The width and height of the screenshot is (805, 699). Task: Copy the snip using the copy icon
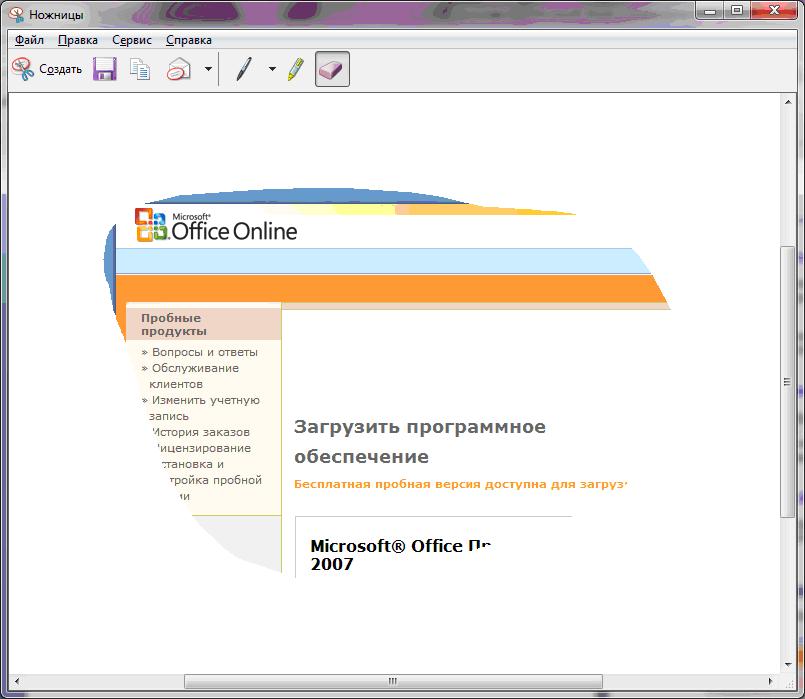pos(140,69)
